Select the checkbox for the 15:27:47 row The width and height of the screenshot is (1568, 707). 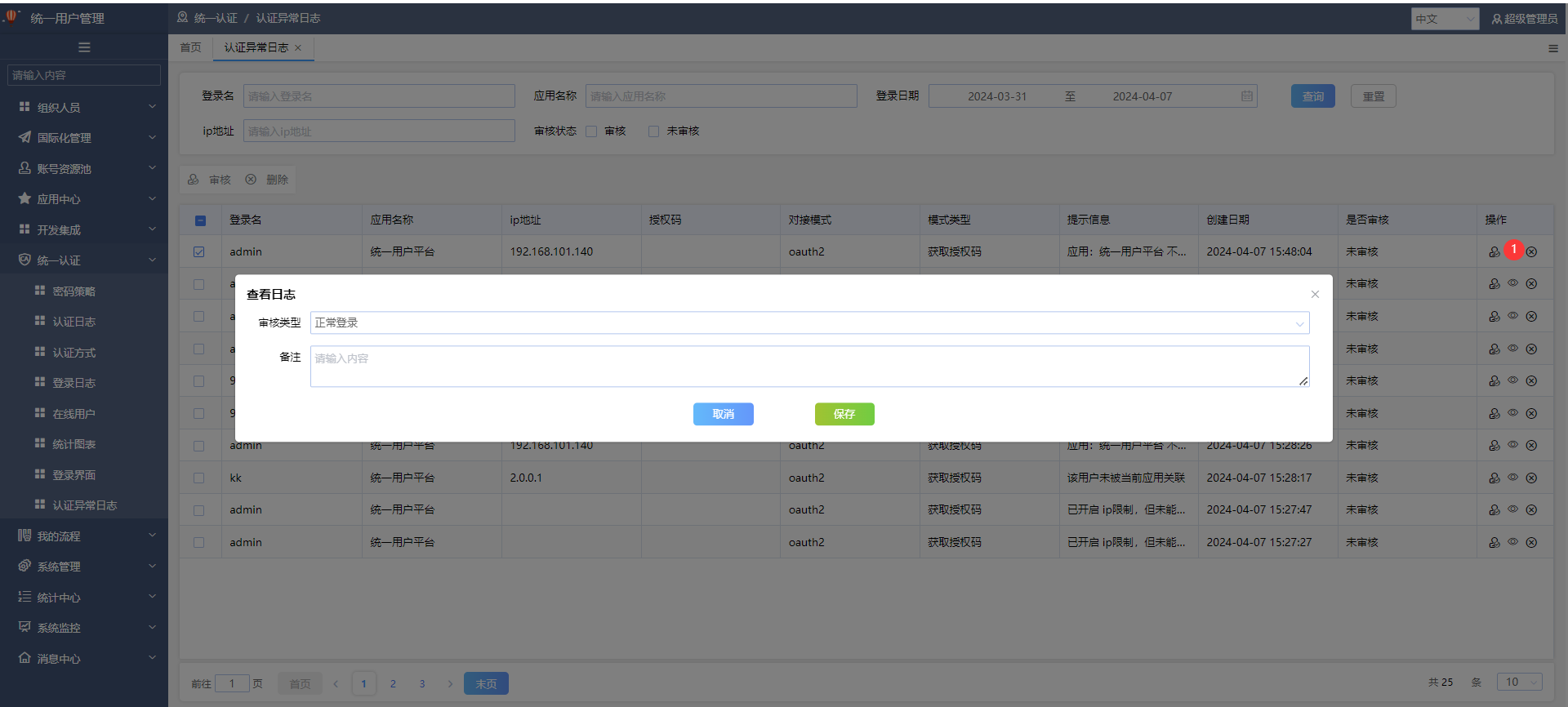click(x=199, y=510)
